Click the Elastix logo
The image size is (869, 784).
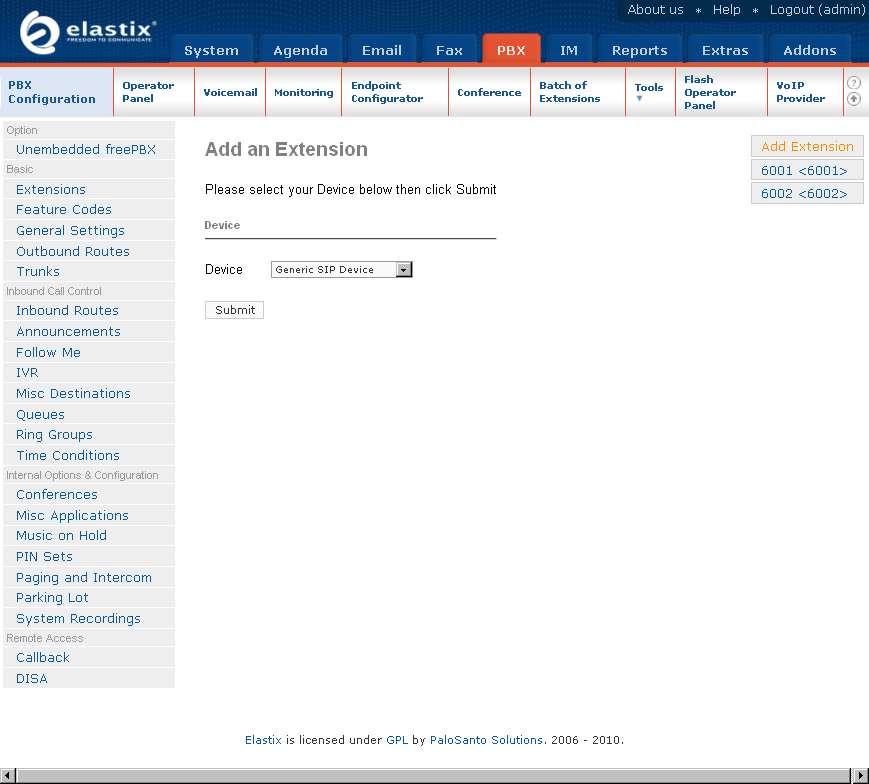point(88,33)
